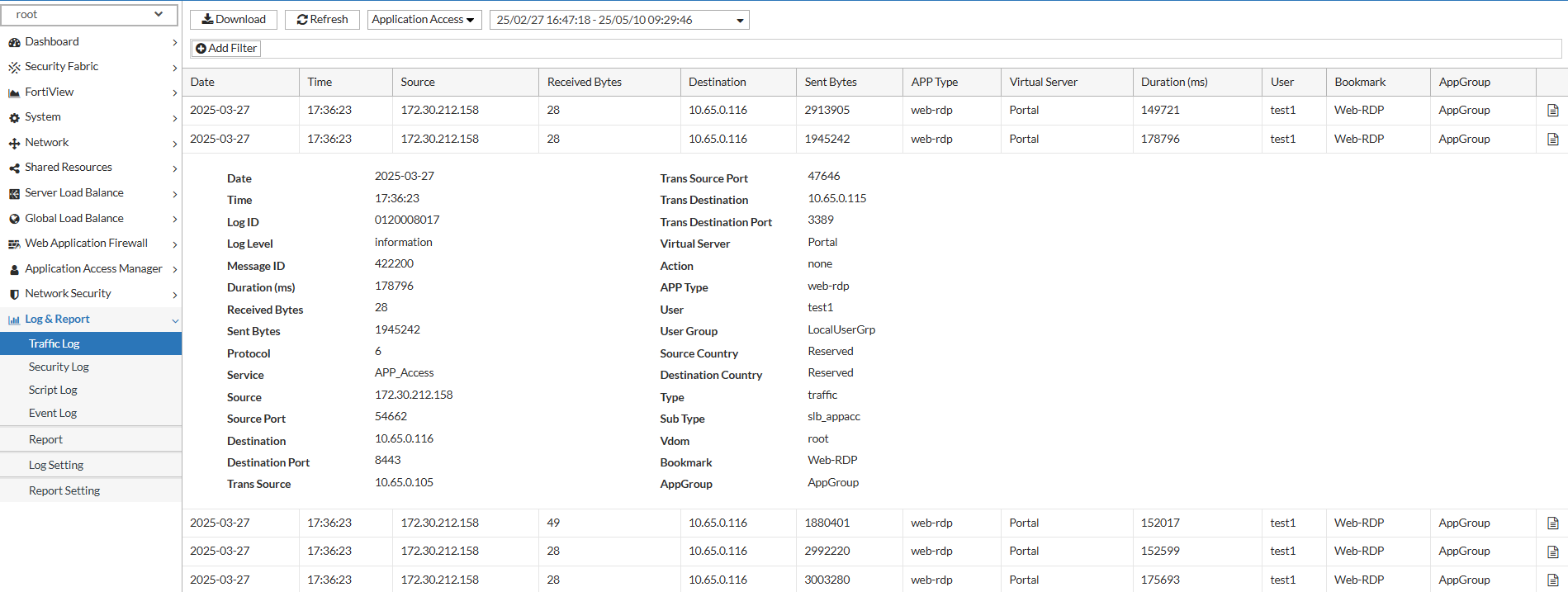
Task: Click the Security Fabric icon
Action: 14,67
